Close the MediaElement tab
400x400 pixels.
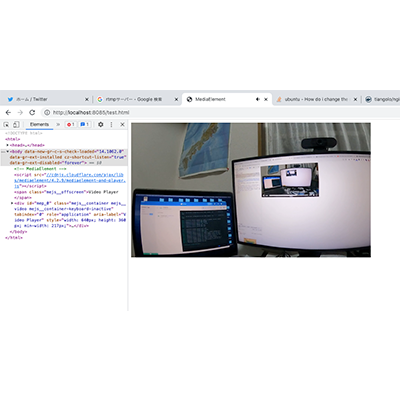[266, 99]
